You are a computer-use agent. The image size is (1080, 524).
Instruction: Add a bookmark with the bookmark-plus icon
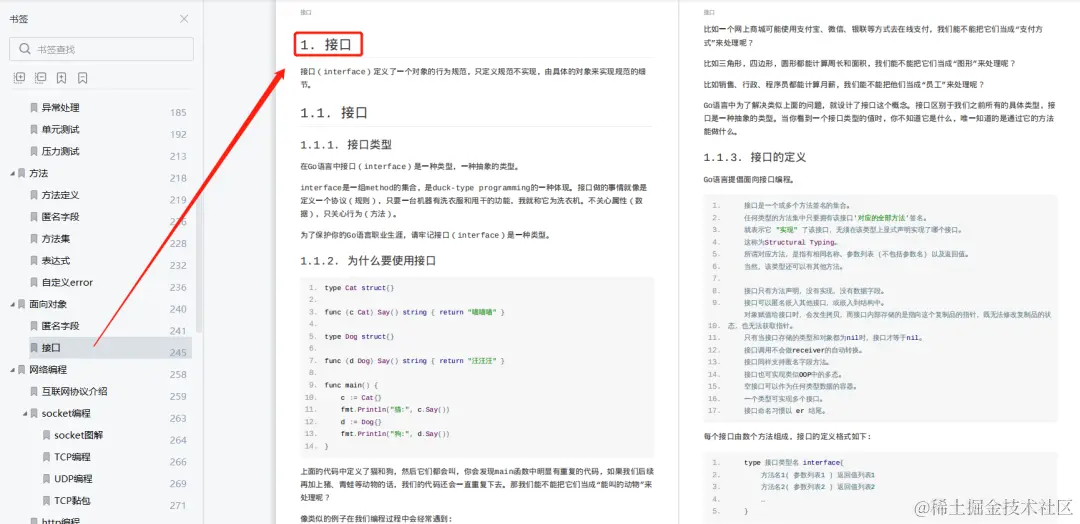(x=61, y=78)
